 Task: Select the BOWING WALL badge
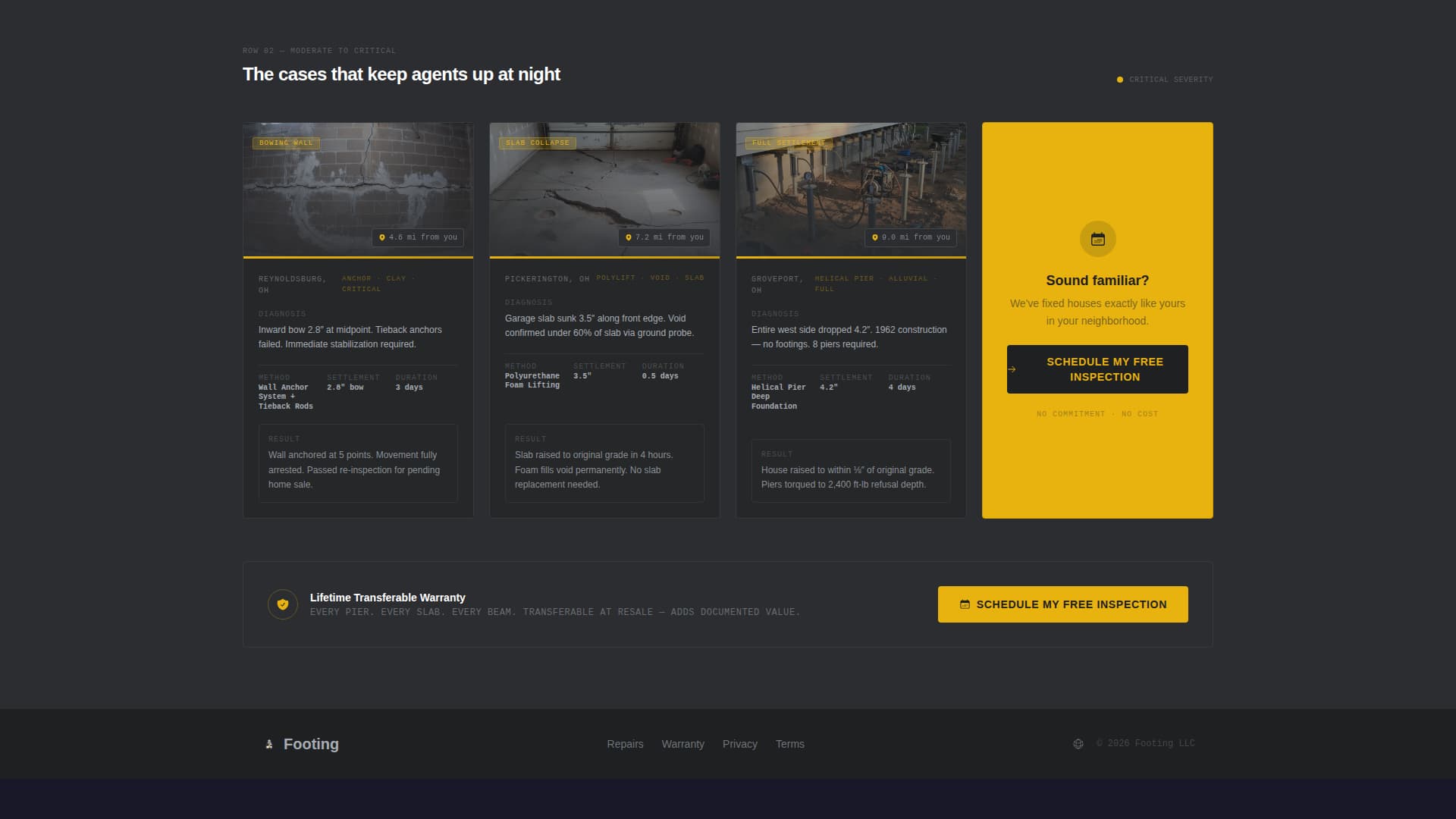(285, 143)
